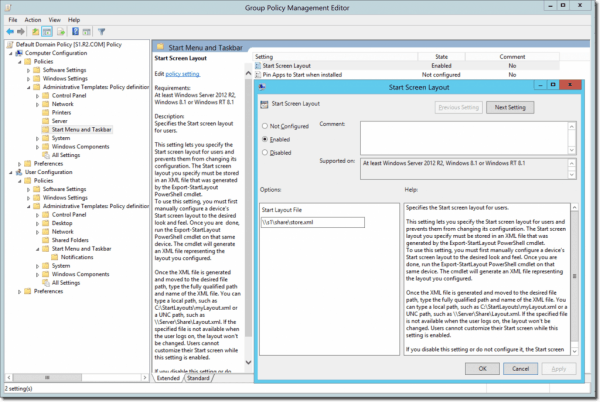The height and width of the screenshot is (402, 600).
Task: Click the Back arrow toolbar icon
Action: point(8,31)
